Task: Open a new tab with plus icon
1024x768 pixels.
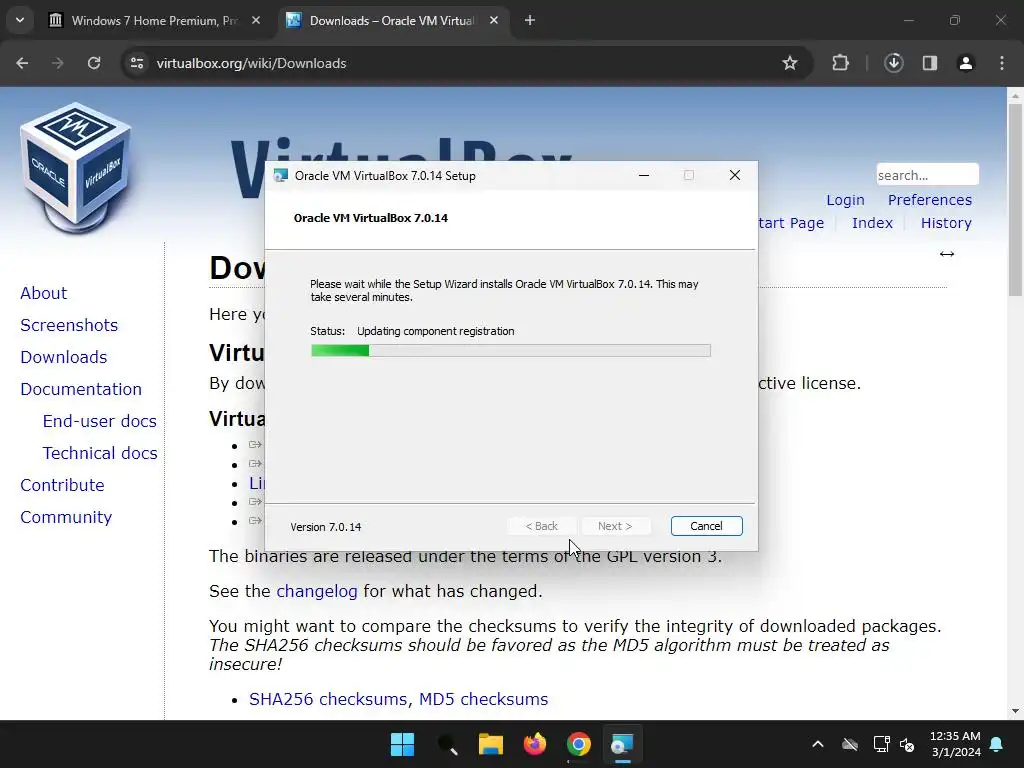Action: click(x=530, y=20)
